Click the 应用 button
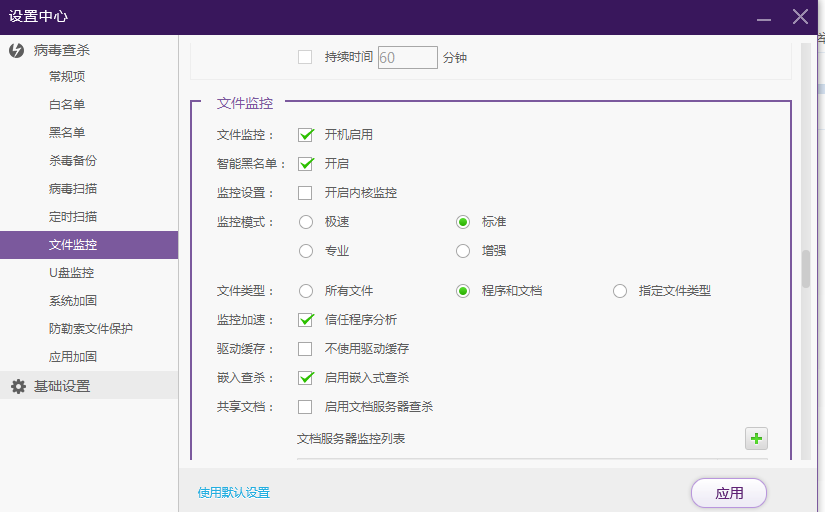The image size is (825, 512). pos(728,493)
